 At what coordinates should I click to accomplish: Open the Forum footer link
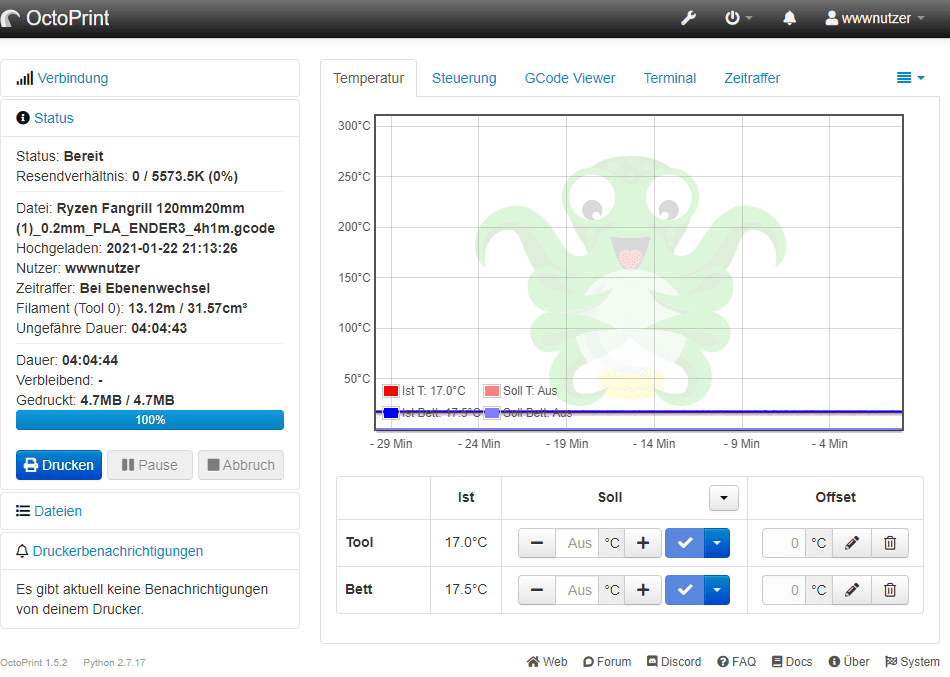pyautogui.click(x=607, y=662)
